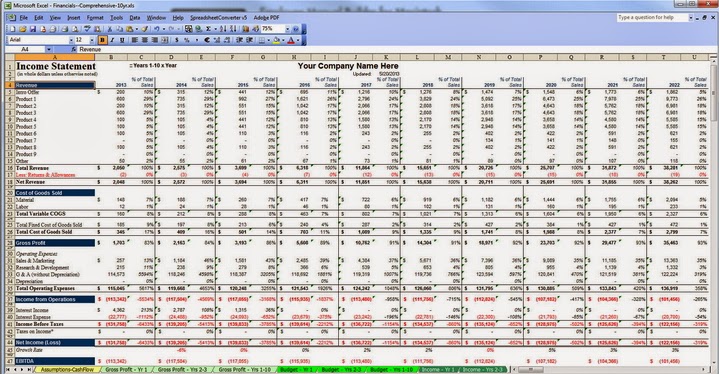719x374 pixels.
Task: Toggle Center alignment
Action: pyautogui.click(x=144, y=40)
